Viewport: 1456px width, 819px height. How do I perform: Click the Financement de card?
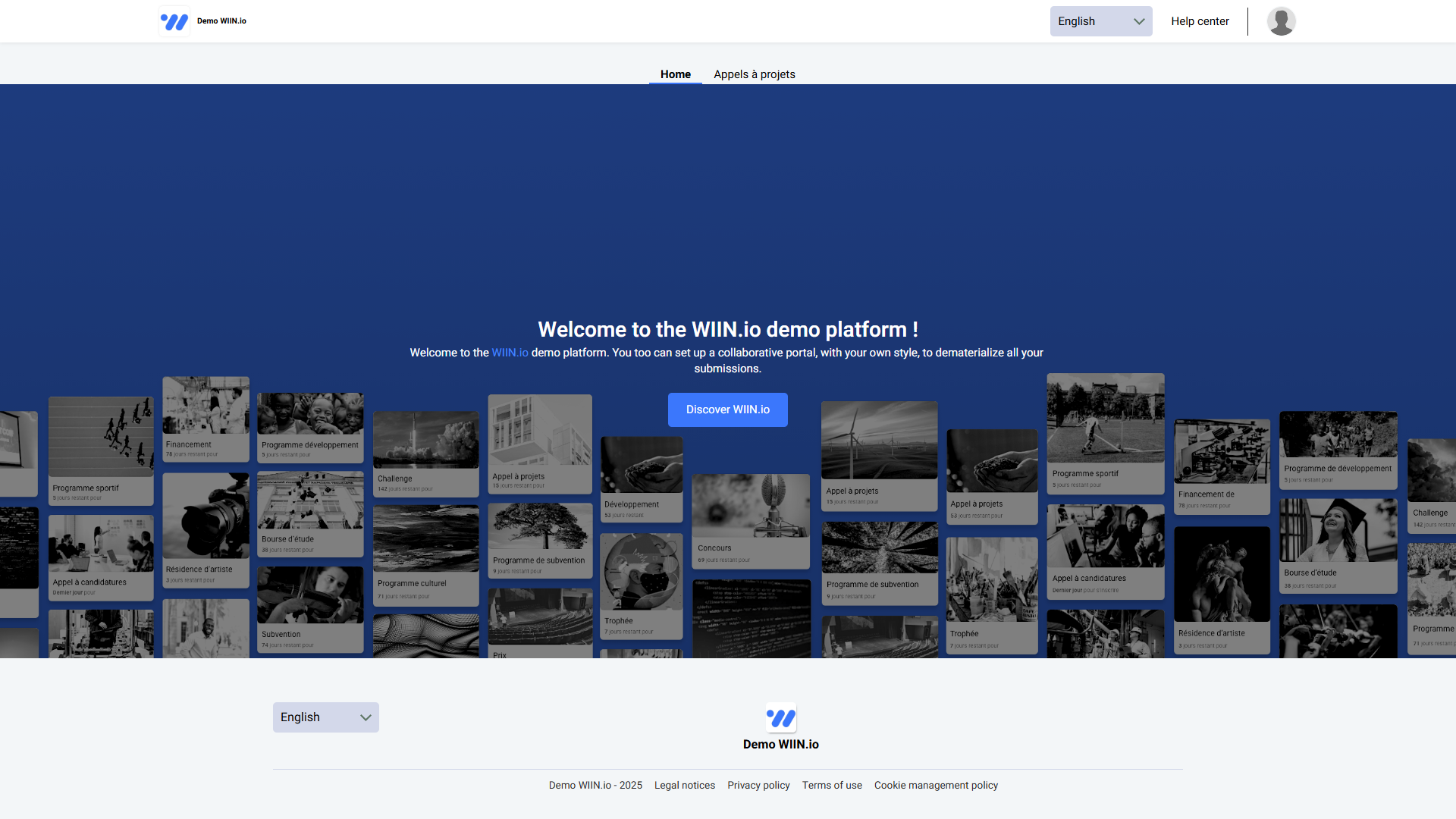pyautogui.click(x=1222, y=467)
